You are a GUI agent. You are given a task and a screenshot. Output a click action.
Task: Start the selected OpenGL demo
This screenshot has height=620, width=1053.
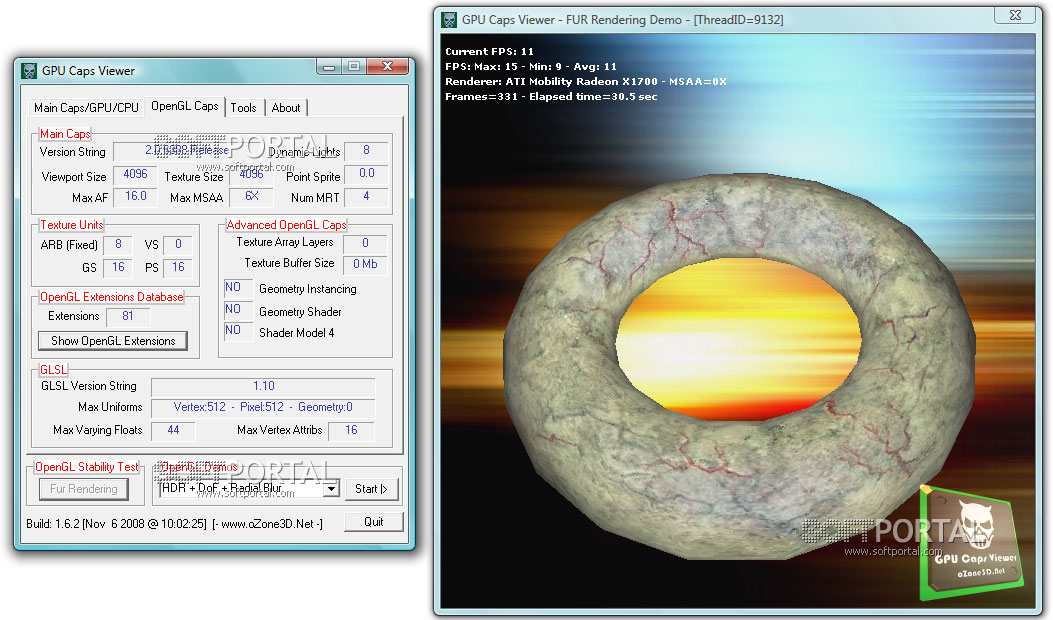point(371,489)
